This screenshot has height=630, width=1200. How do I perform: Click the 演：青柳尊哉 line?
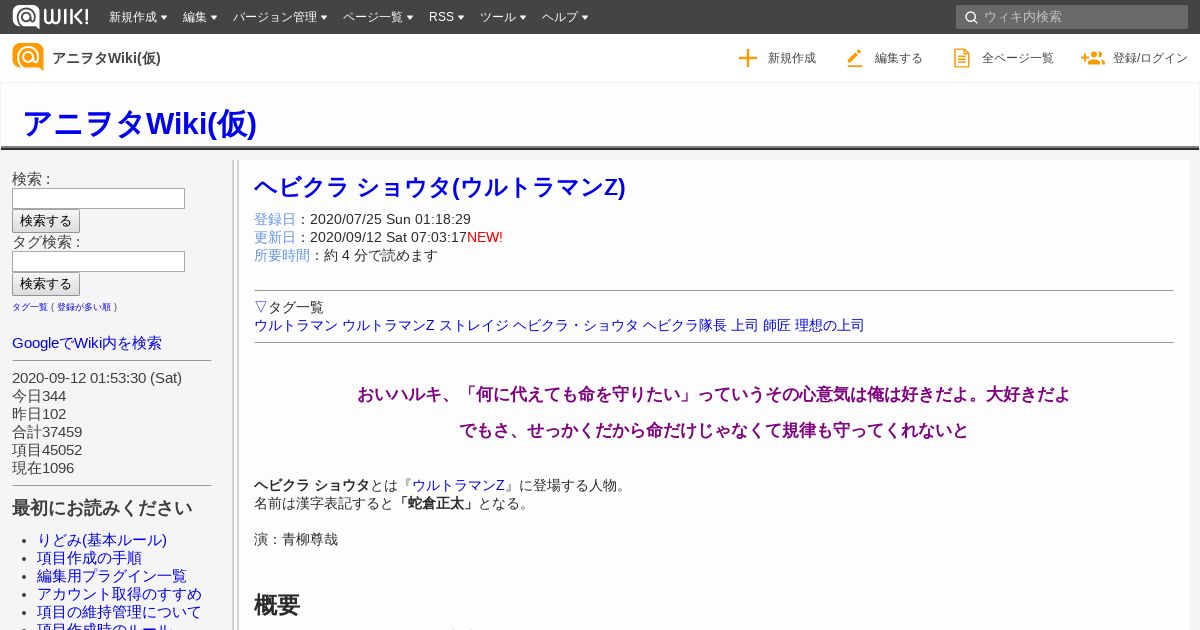coord(296,539)
